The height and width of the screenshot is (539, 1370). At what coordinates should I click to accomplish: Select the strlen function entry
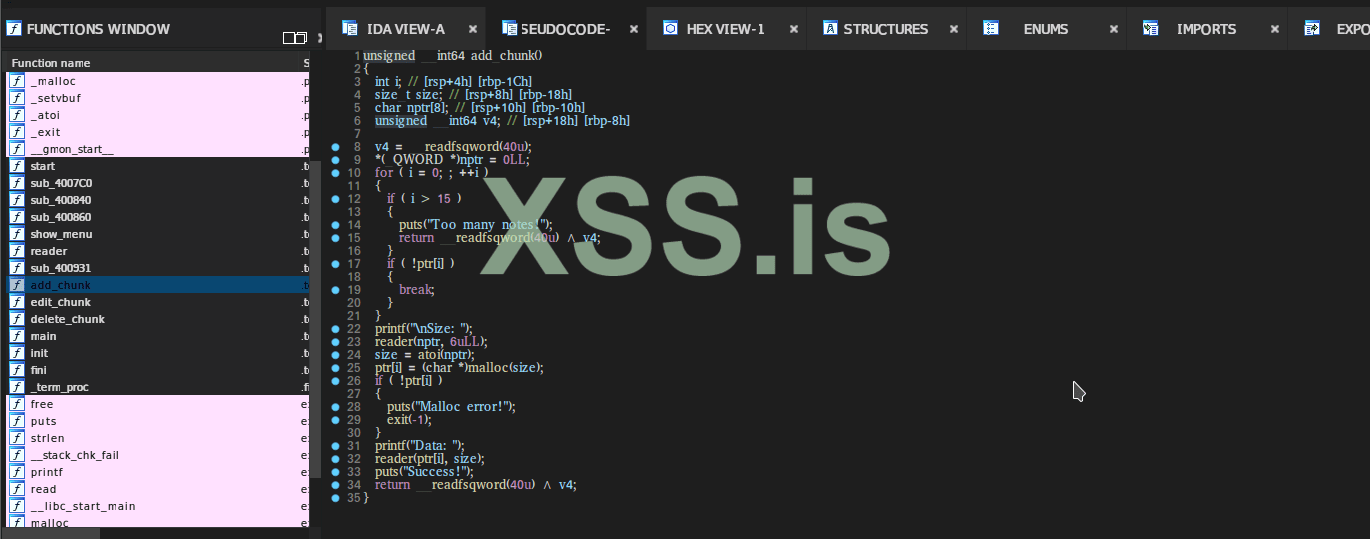coord(158,438)
